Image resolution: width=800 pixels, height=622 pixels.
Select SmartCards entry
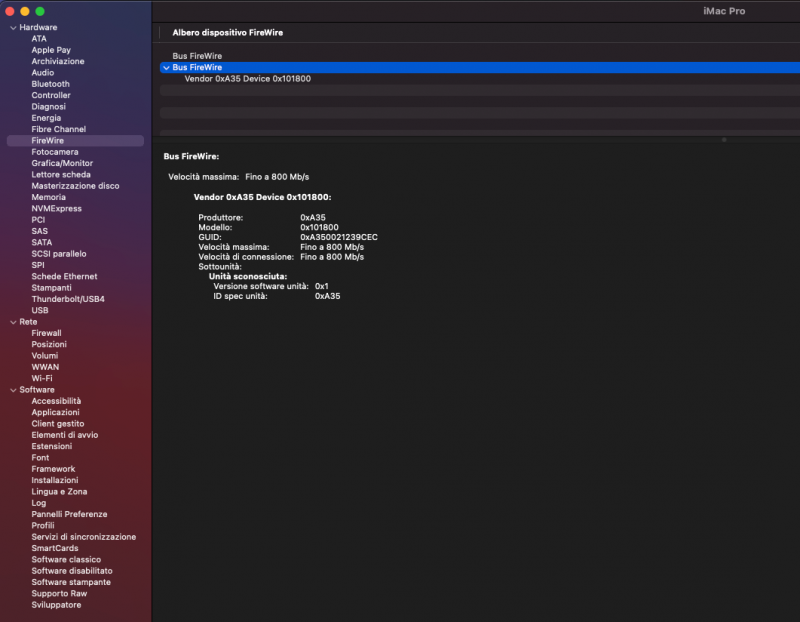pyautogui.click(x=55, y=548)
